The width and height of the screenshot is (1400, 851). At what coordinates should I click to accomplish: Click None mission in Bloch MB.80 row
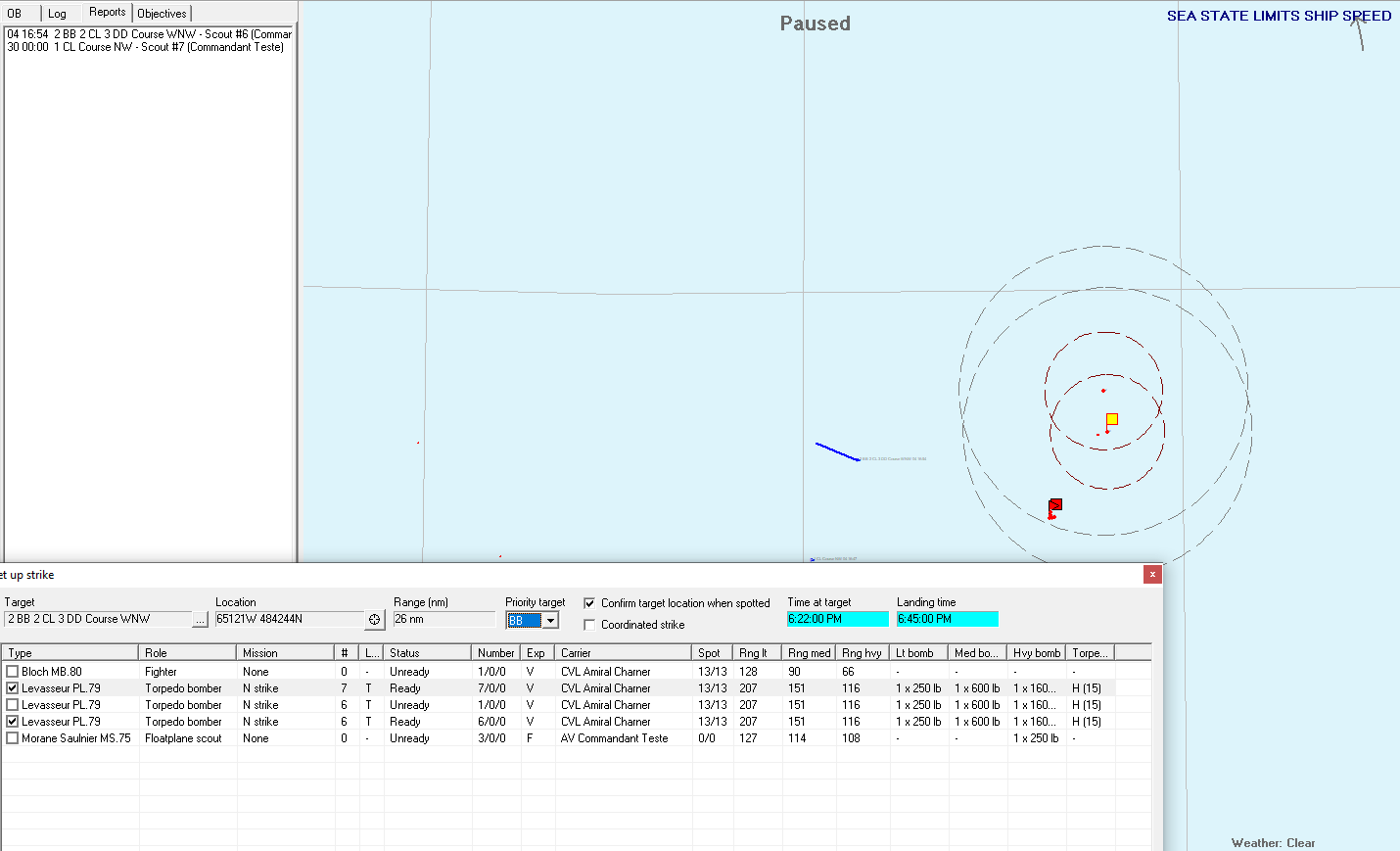256,672
